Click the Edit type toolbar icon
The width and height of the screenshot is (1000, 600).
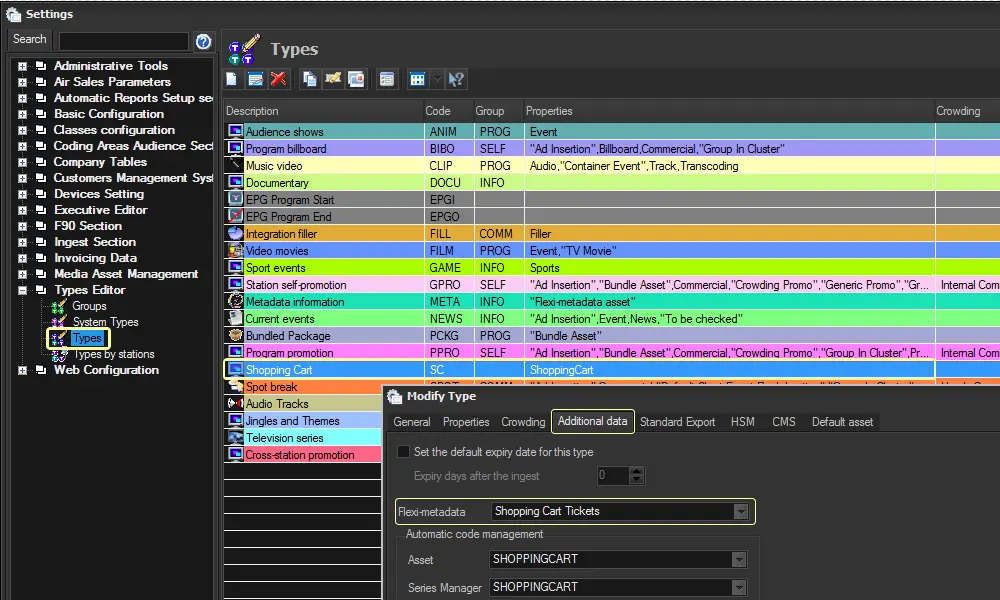(255, 79)
